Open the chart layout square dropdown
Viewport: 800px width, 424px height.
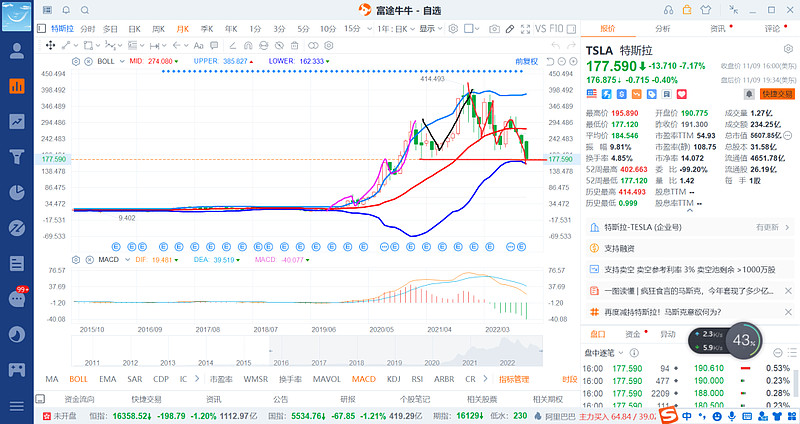click(472, 29)
